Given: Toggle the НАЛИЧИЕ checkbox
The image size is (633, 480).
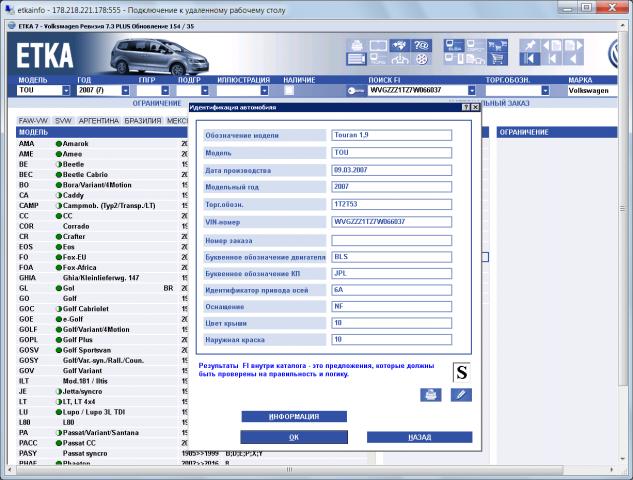Looking at the screenshot, I should point(289,90).
